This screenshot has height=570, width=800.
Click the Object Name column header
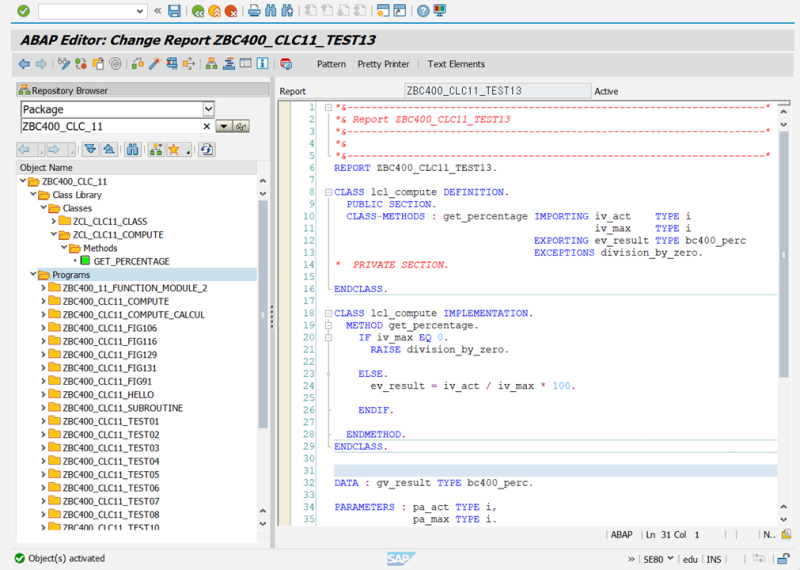click(136, 167)
